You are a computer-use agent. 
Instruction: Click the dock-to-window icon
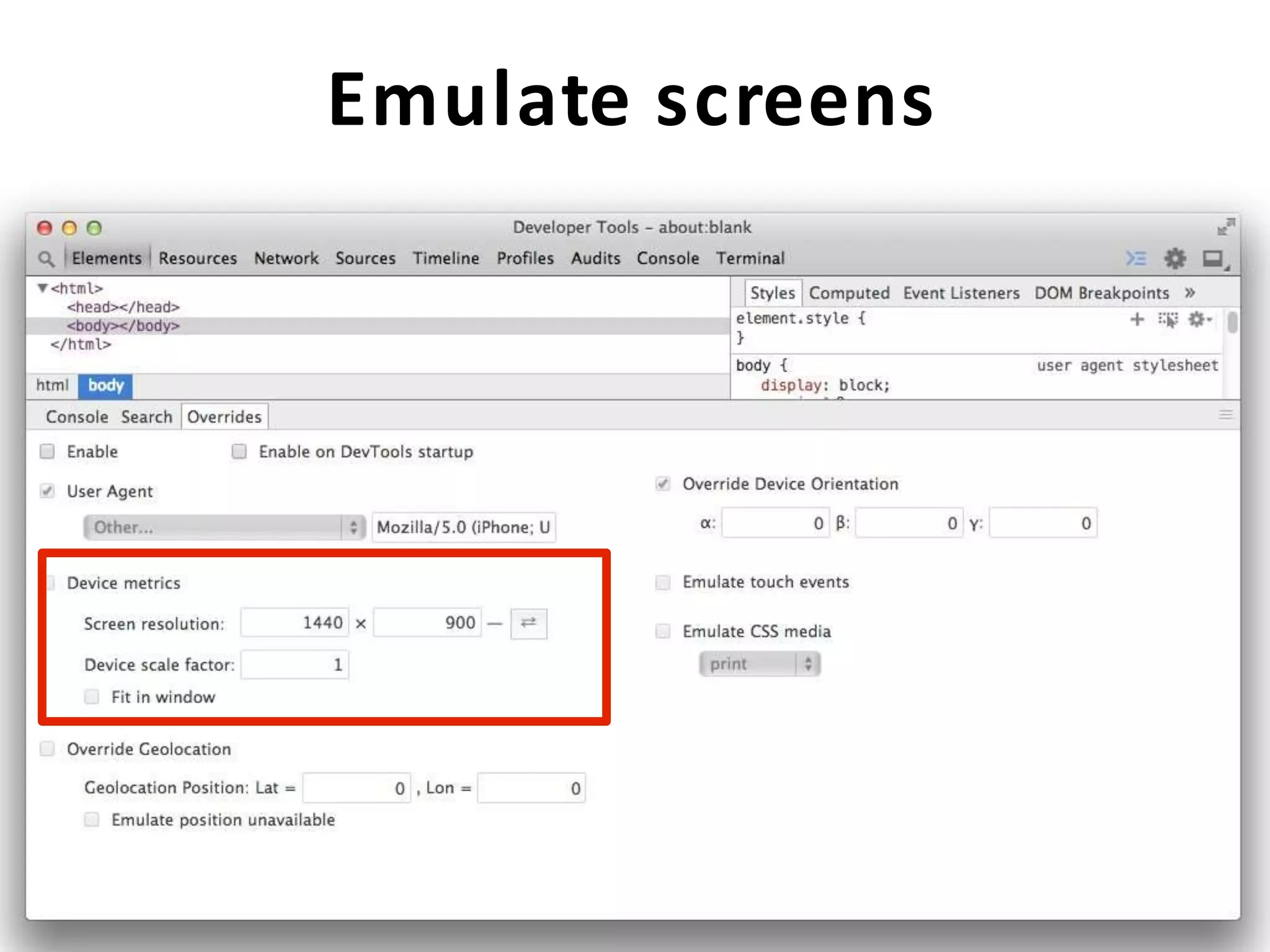pos(1214,259)
